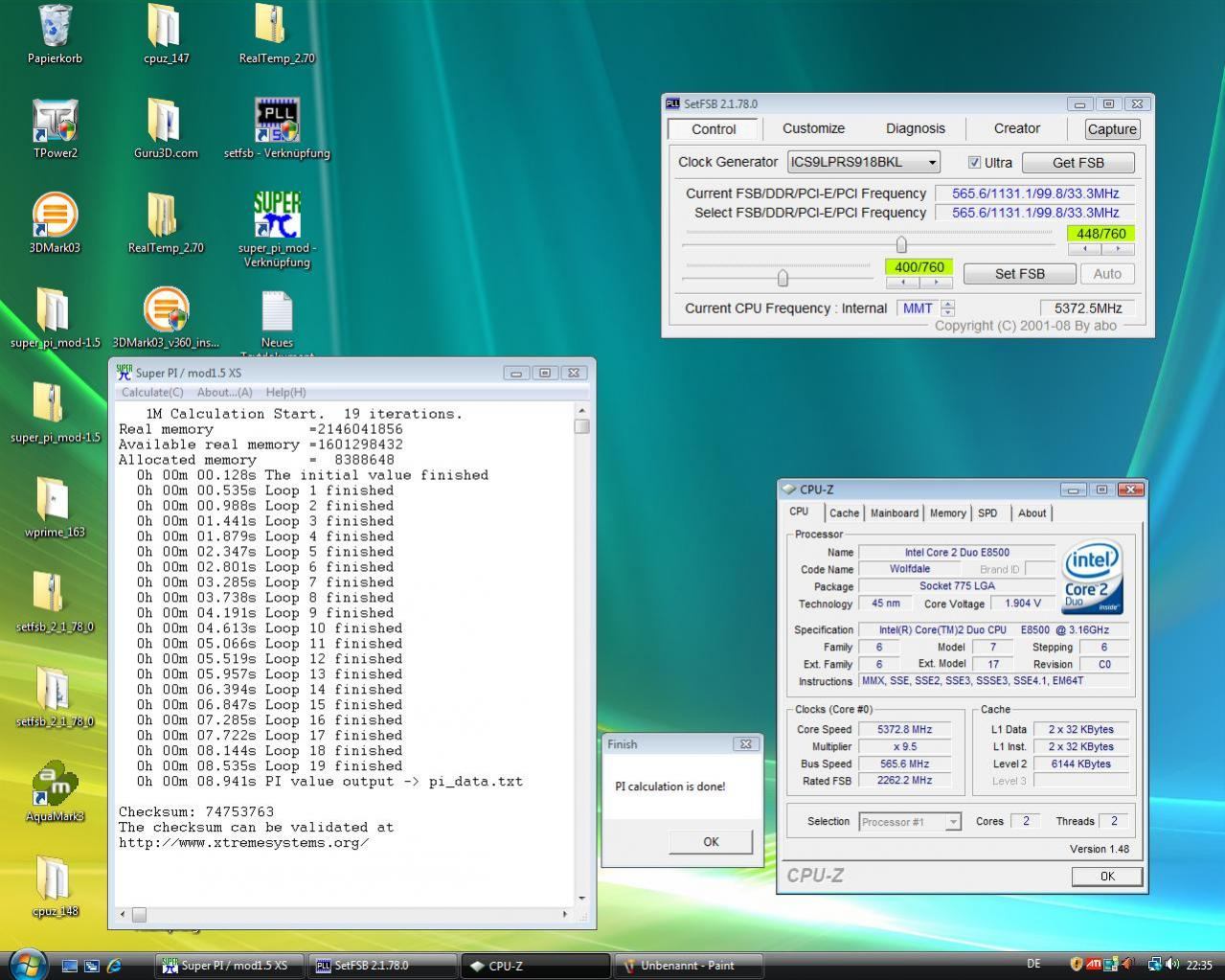Click right arrow under 448/760 value

(x=1117, y=249)
